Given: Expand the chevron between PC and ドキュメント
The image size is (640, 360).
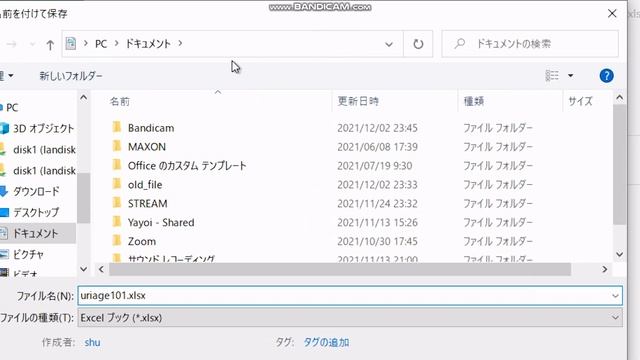Looking at the screenshot, I should pos(116,43).
